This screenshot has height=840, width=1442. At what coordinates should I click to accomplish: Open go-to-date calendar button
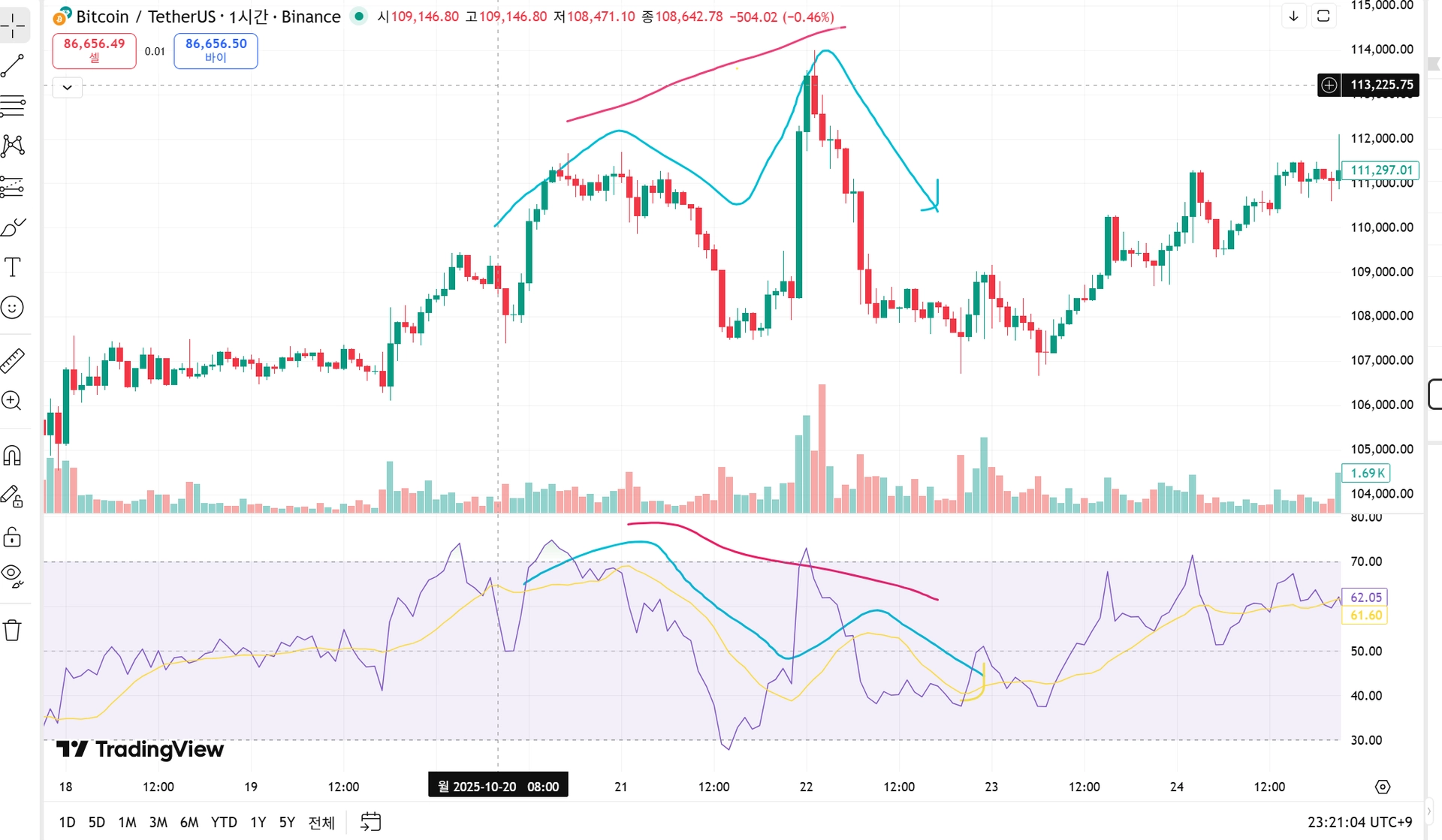(x=371, y=822)
